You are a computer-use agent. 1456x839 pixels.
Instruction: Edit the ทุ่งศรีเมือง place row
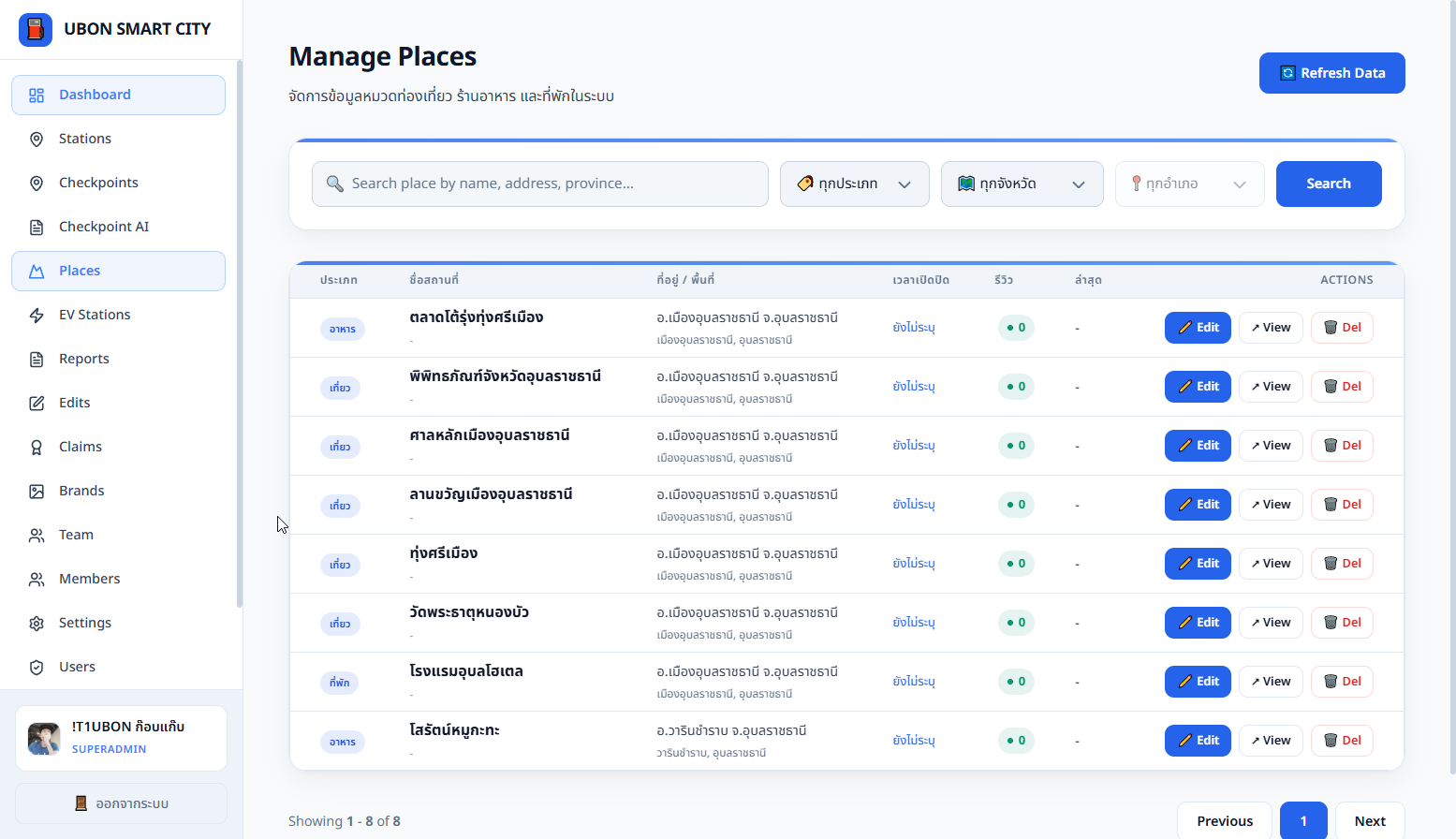(x=1198, y=564)
